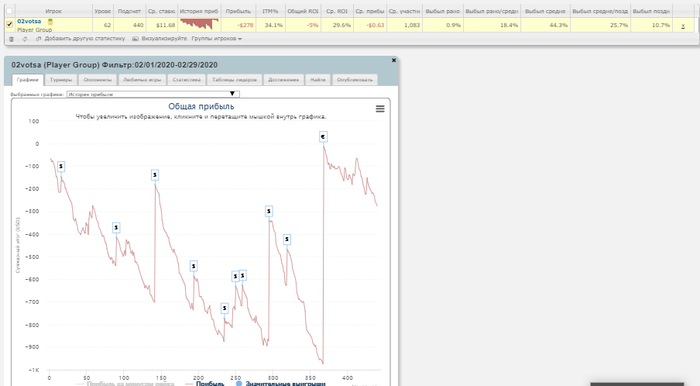Click the trash icon below the player row
The width and height of the screenshot is (700, 386).
point(12,39)
